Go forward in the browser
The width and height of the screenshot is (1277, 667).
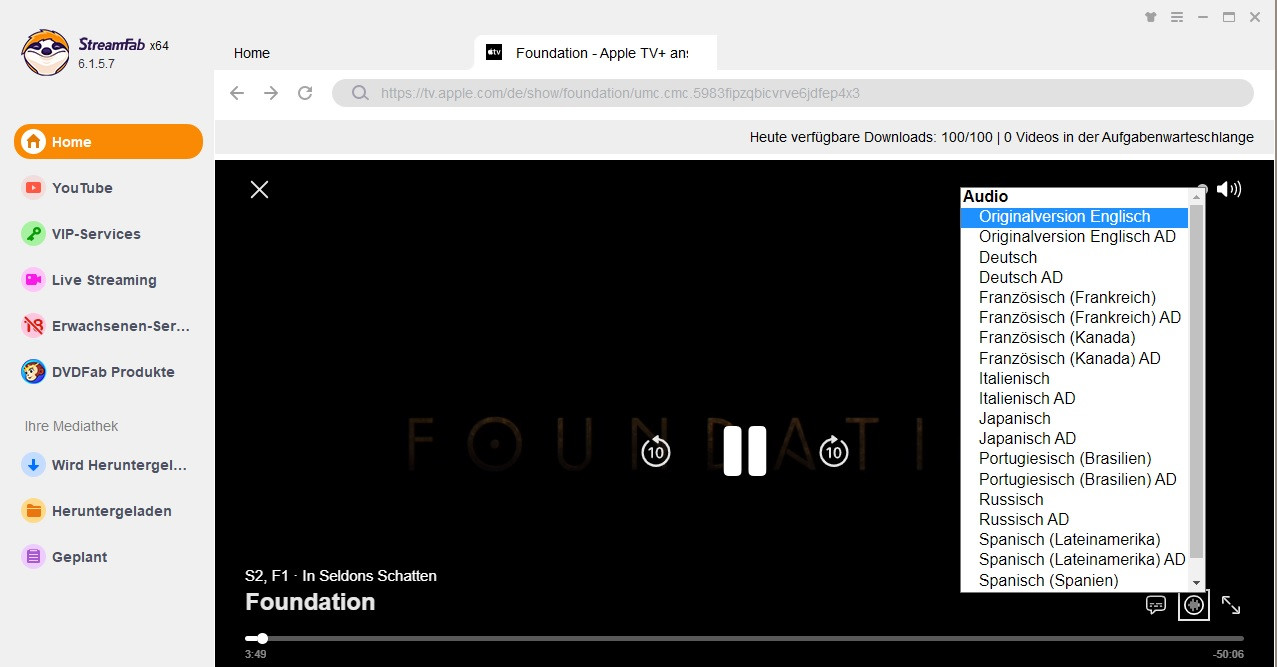[271, 93]
